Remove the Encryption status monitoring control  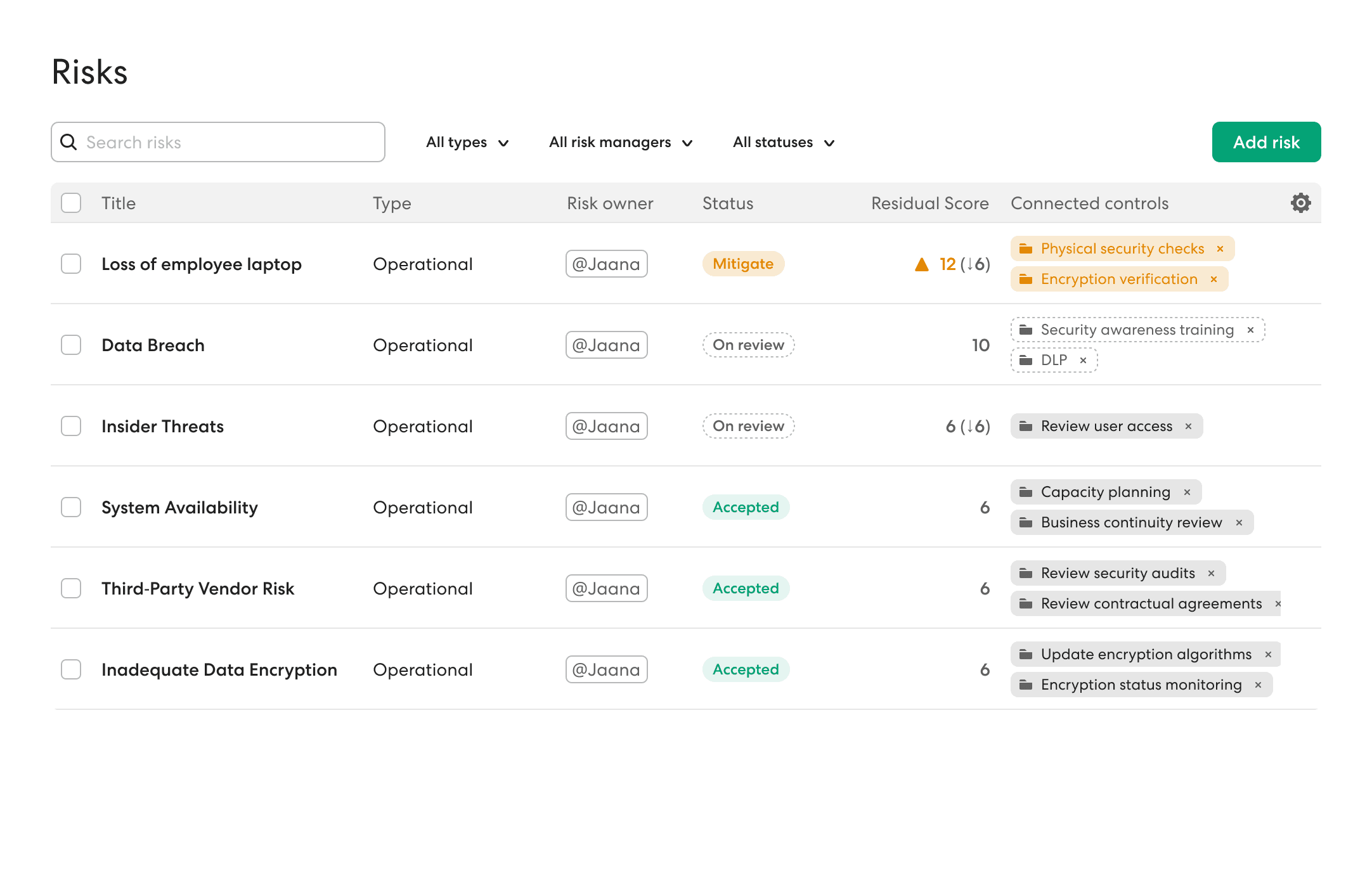pos(1258,685)
